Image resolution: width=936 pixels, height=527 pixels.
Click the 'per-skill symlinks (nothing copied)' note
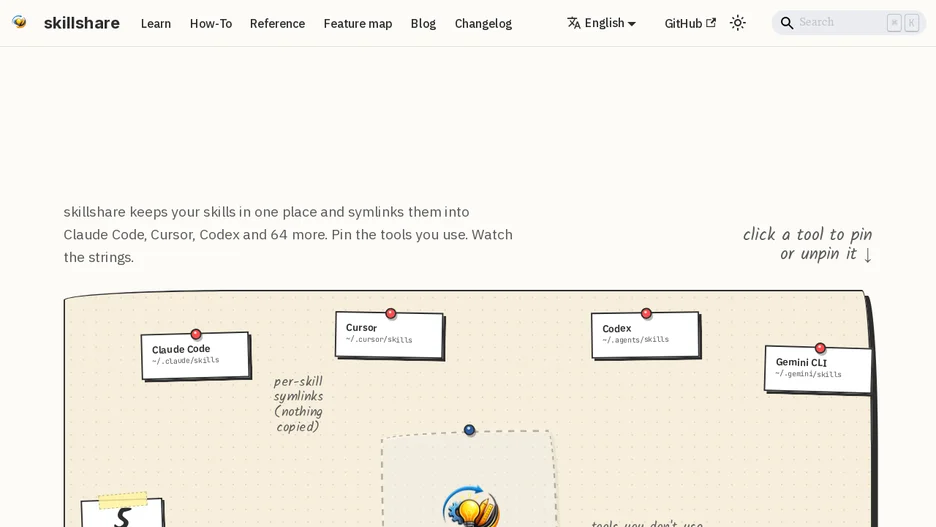tap(298, 403)
